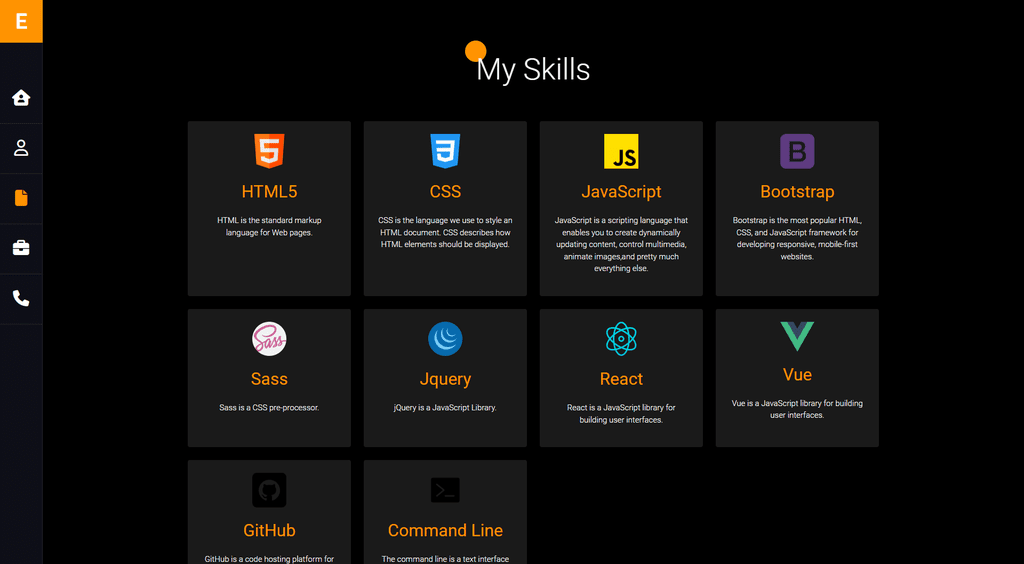Click the Jquery card title
1024x564 pixels.
[445, 379]
